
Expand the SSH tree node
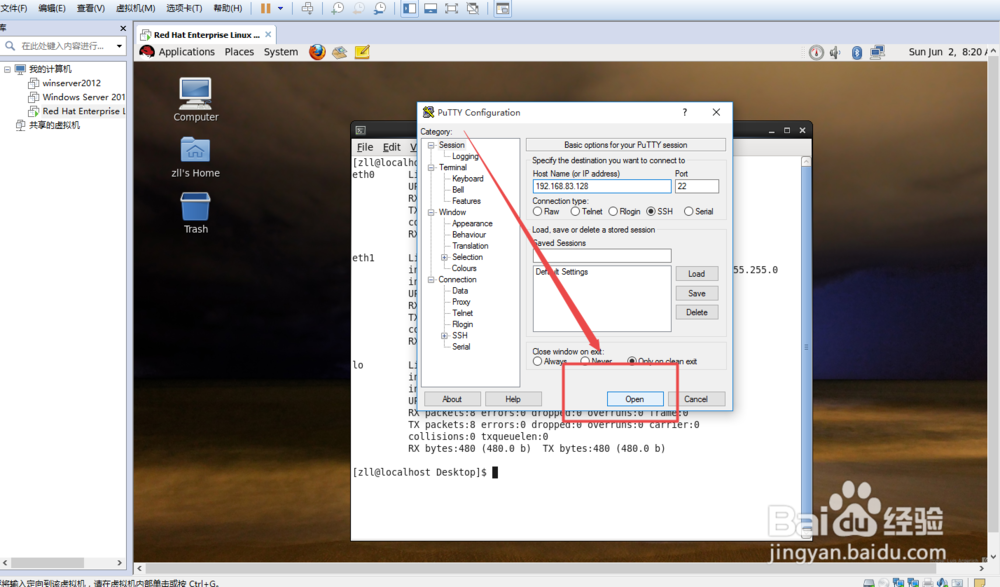tap(445, 336)
